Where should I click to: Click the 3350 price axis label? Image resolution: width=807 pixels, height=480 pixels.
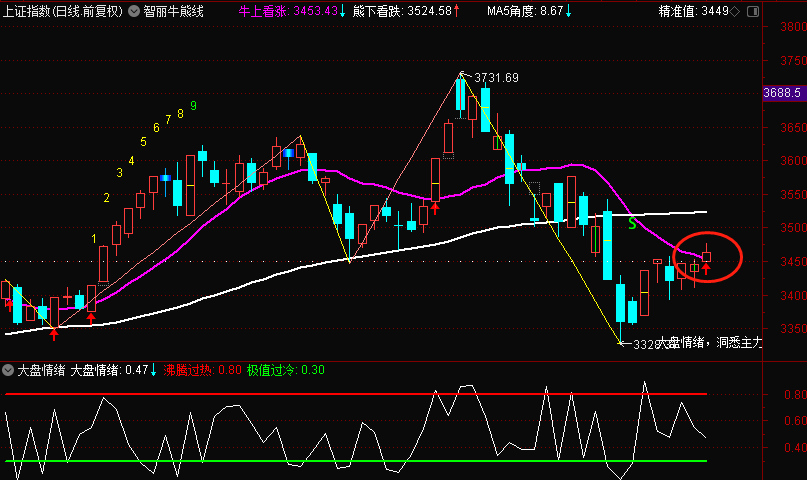click(x=793, y=329)
